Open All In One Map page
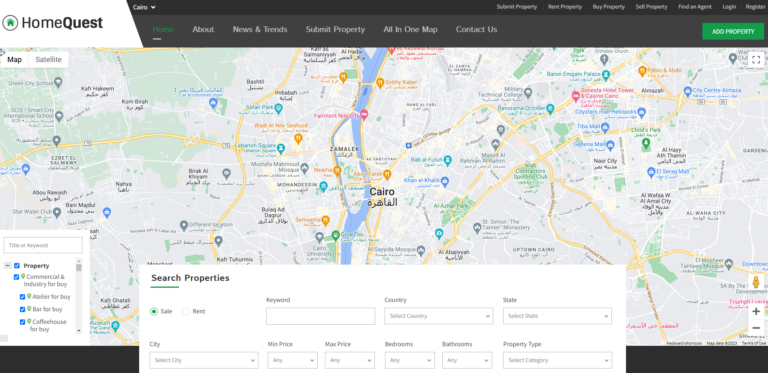The width and height of the screenshot is (768, 373). (x=410, y=29)
